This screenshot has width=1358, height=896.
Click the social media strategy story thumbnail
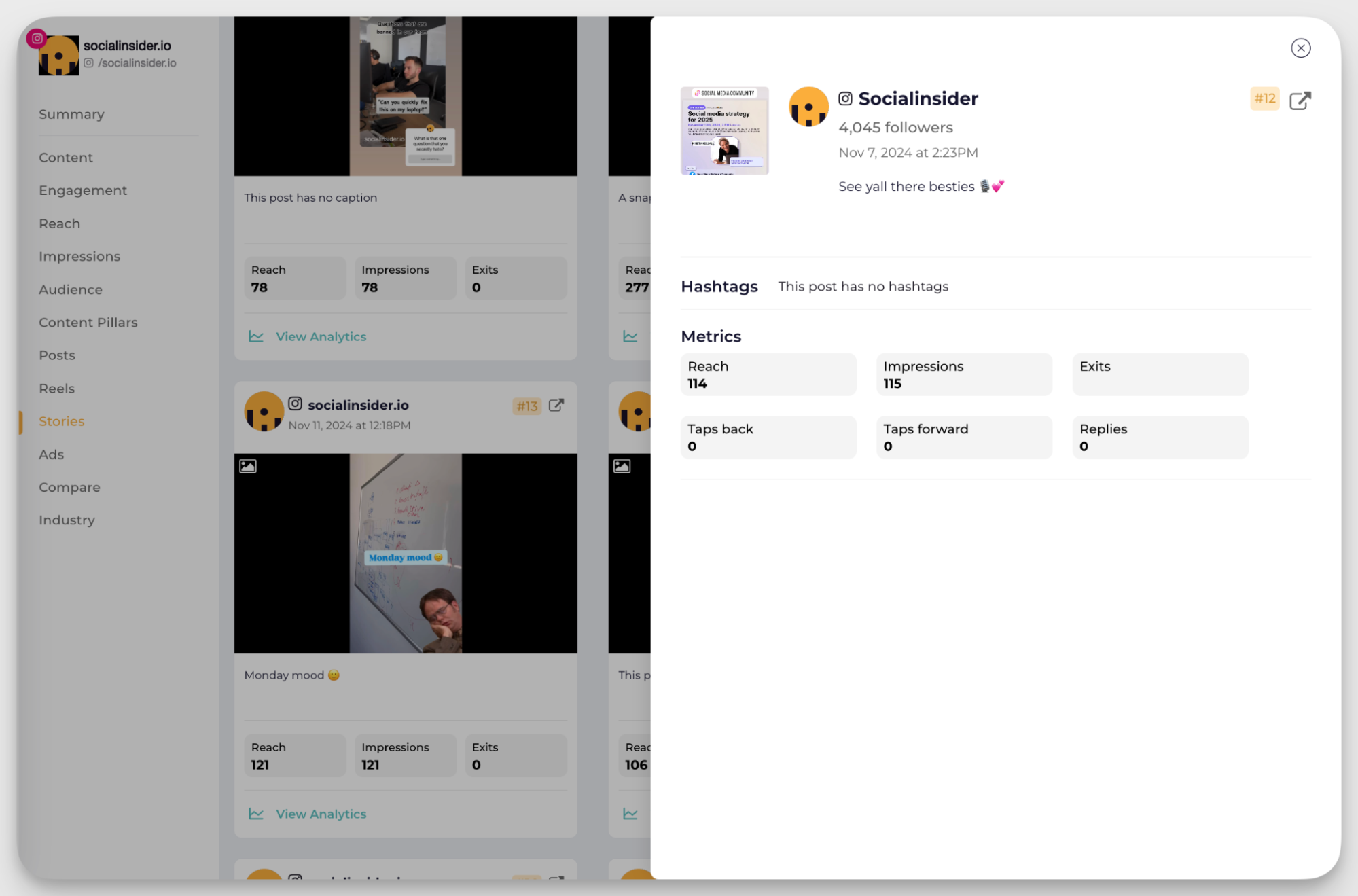[725, 130]
